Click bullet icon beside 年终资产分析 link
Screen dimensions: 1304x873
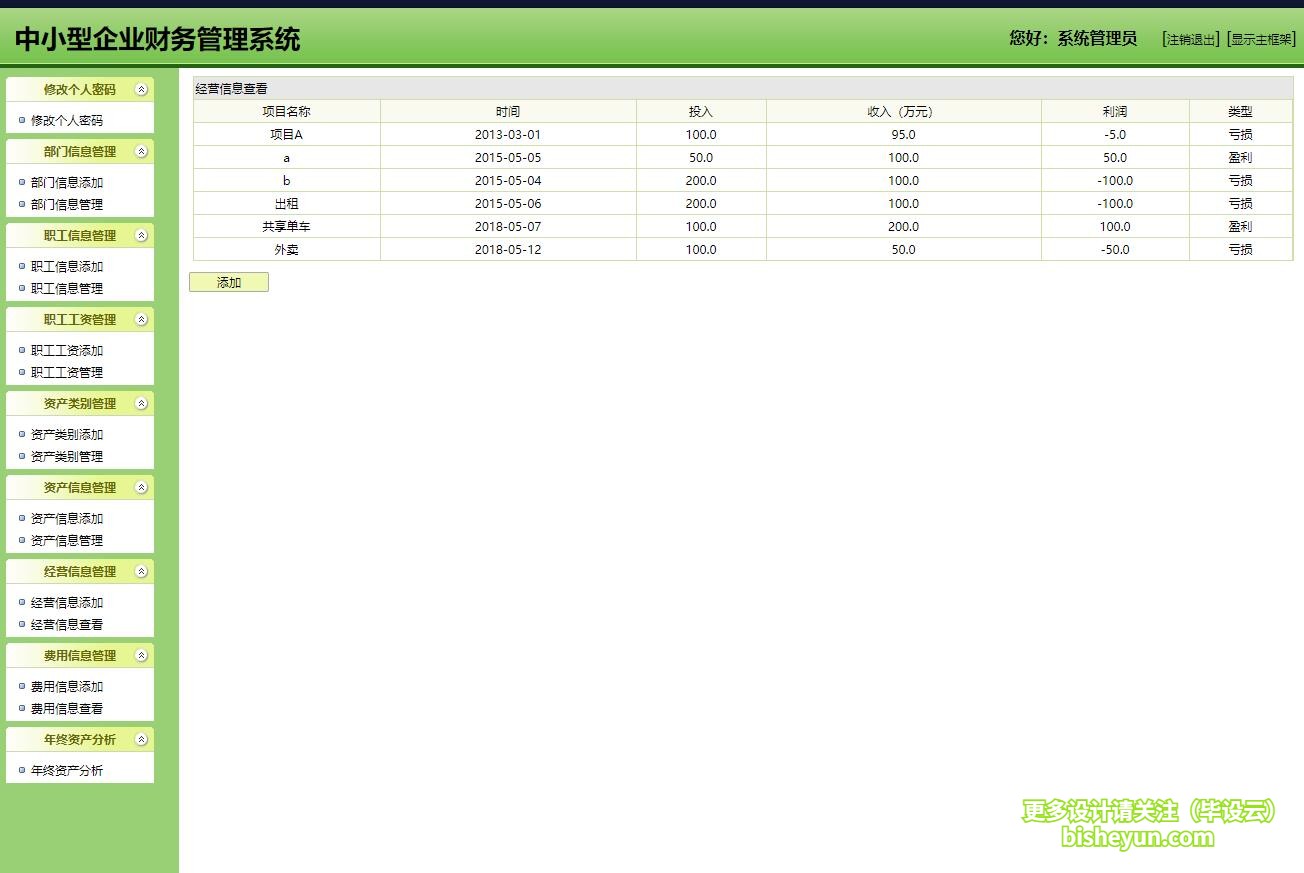click(22, 771)
